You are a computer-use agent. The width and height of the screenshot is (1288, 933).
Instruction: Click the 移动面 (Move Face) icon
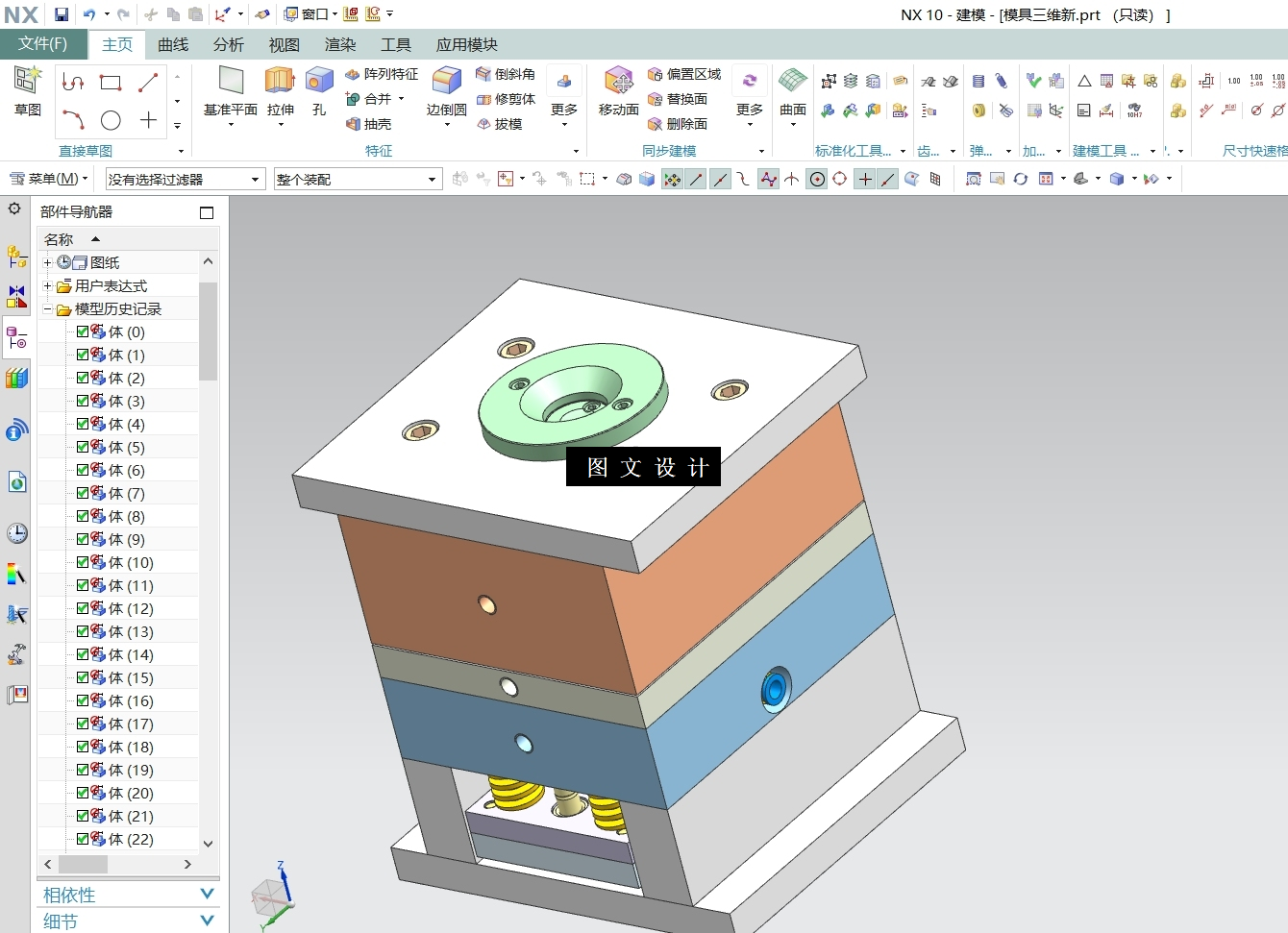pos(618,82)
